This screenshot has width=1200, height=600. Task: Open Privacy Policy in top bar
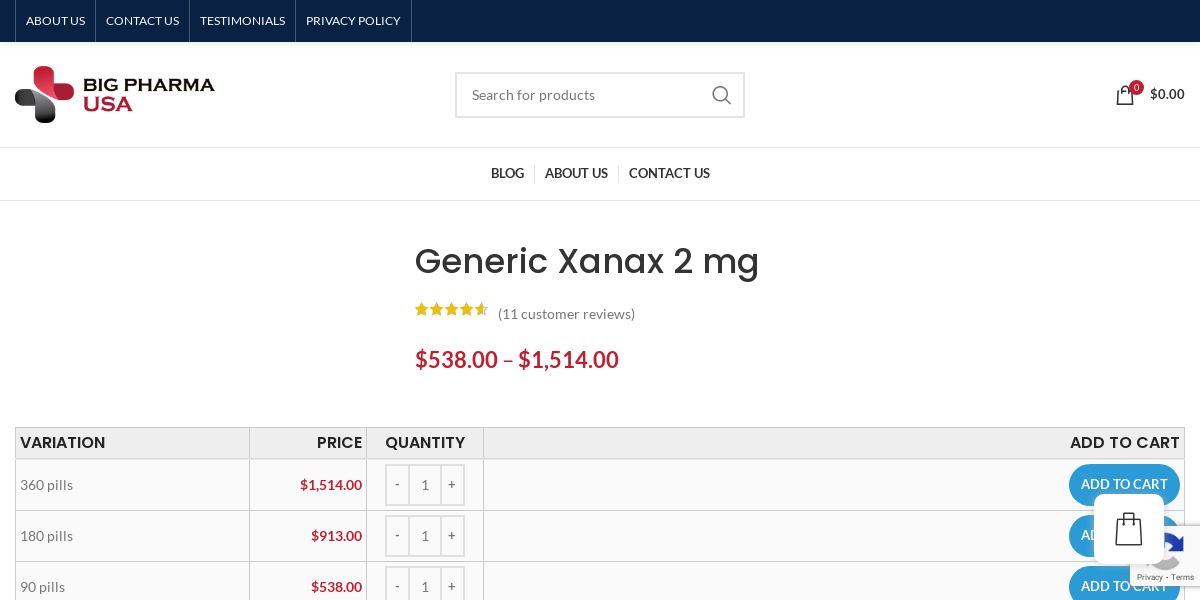click(353, 21)
